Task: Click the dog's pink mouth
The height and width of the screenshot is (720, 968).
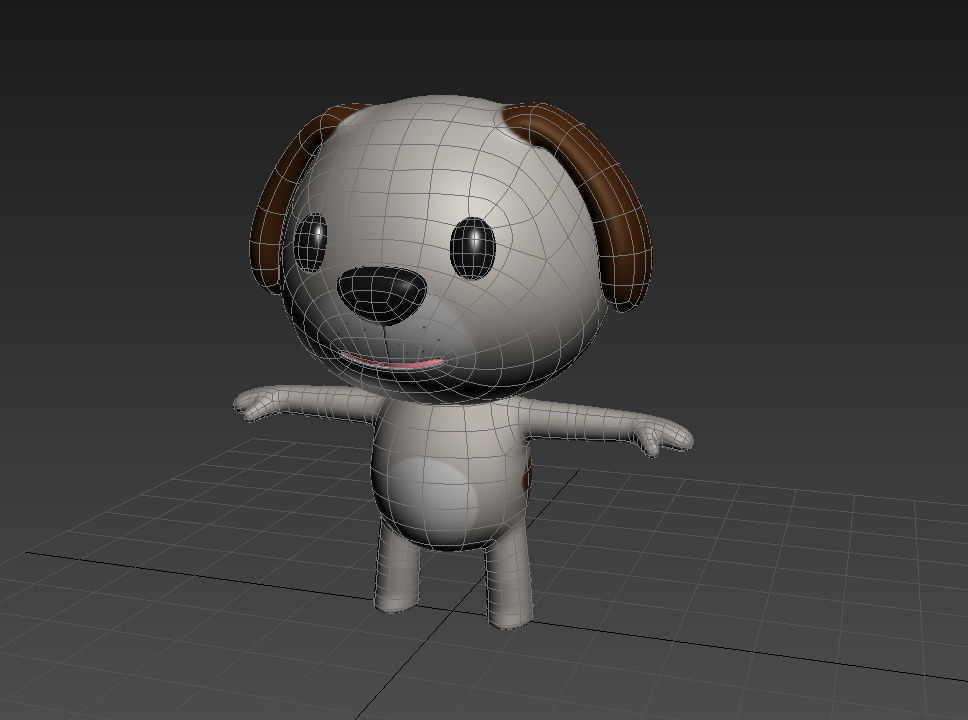Action: point(392,362)
